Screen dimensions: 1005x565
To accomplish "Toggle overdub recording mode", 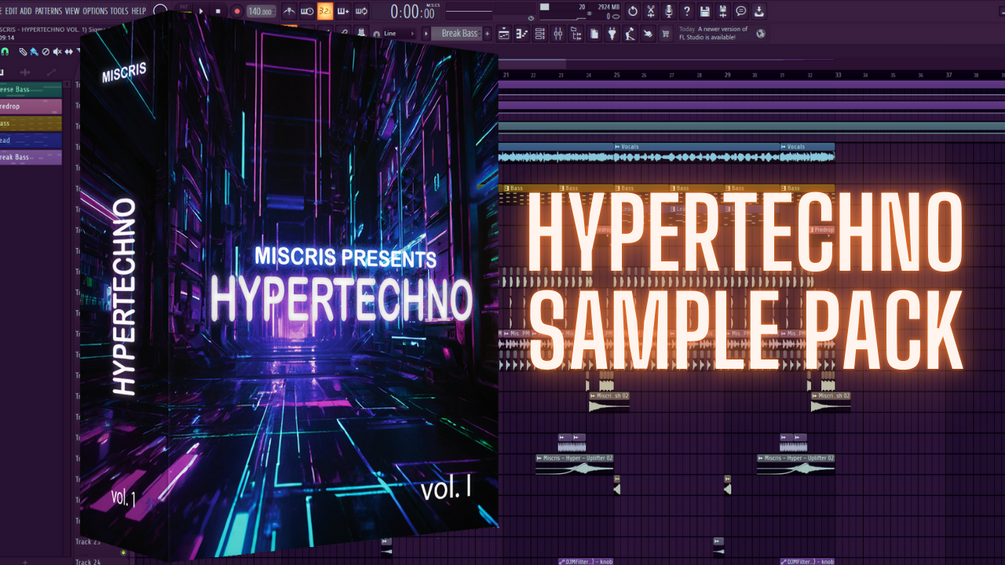I will tap(343, 11).
